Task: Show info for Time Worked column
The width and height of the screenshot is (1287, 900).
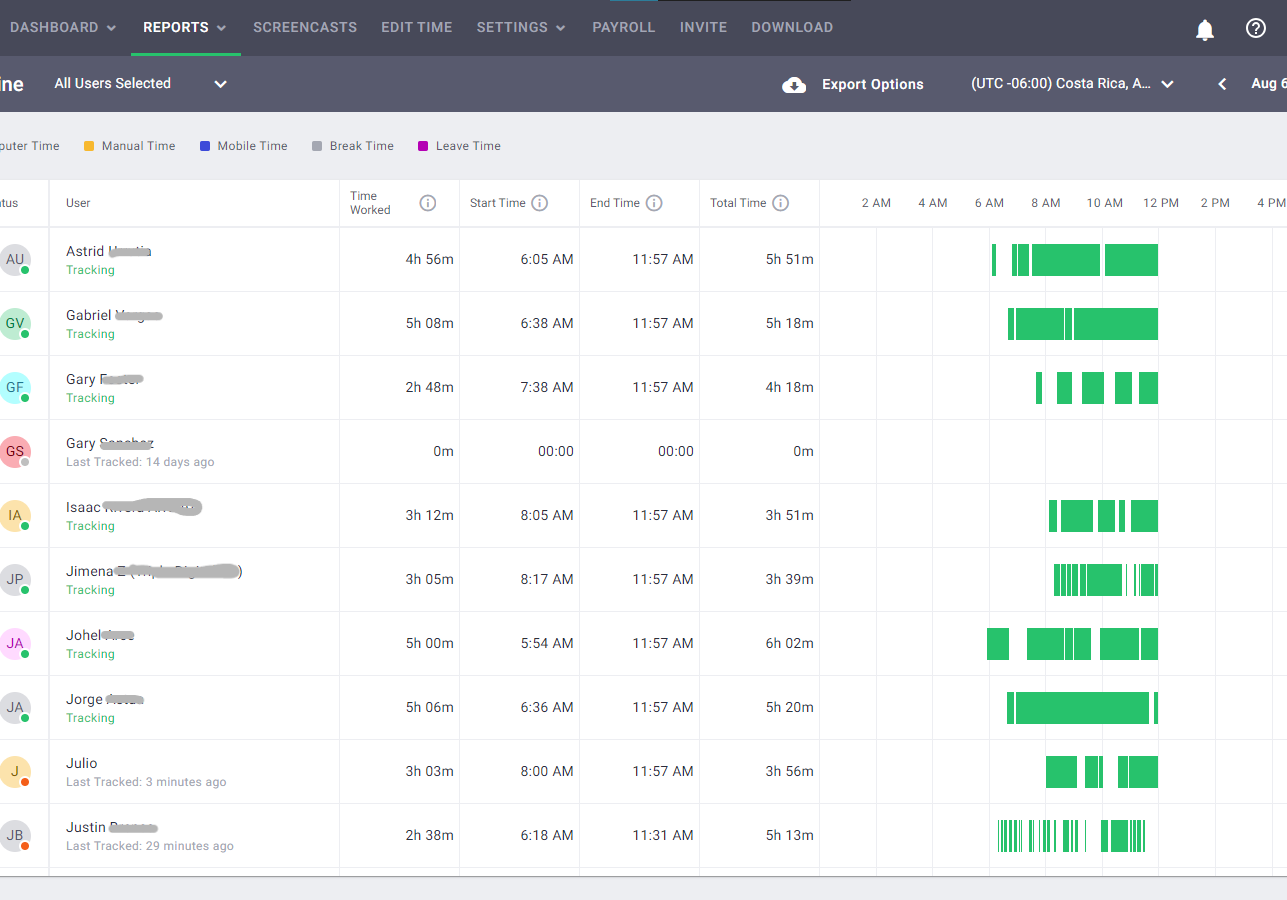Action: [428, 203]
